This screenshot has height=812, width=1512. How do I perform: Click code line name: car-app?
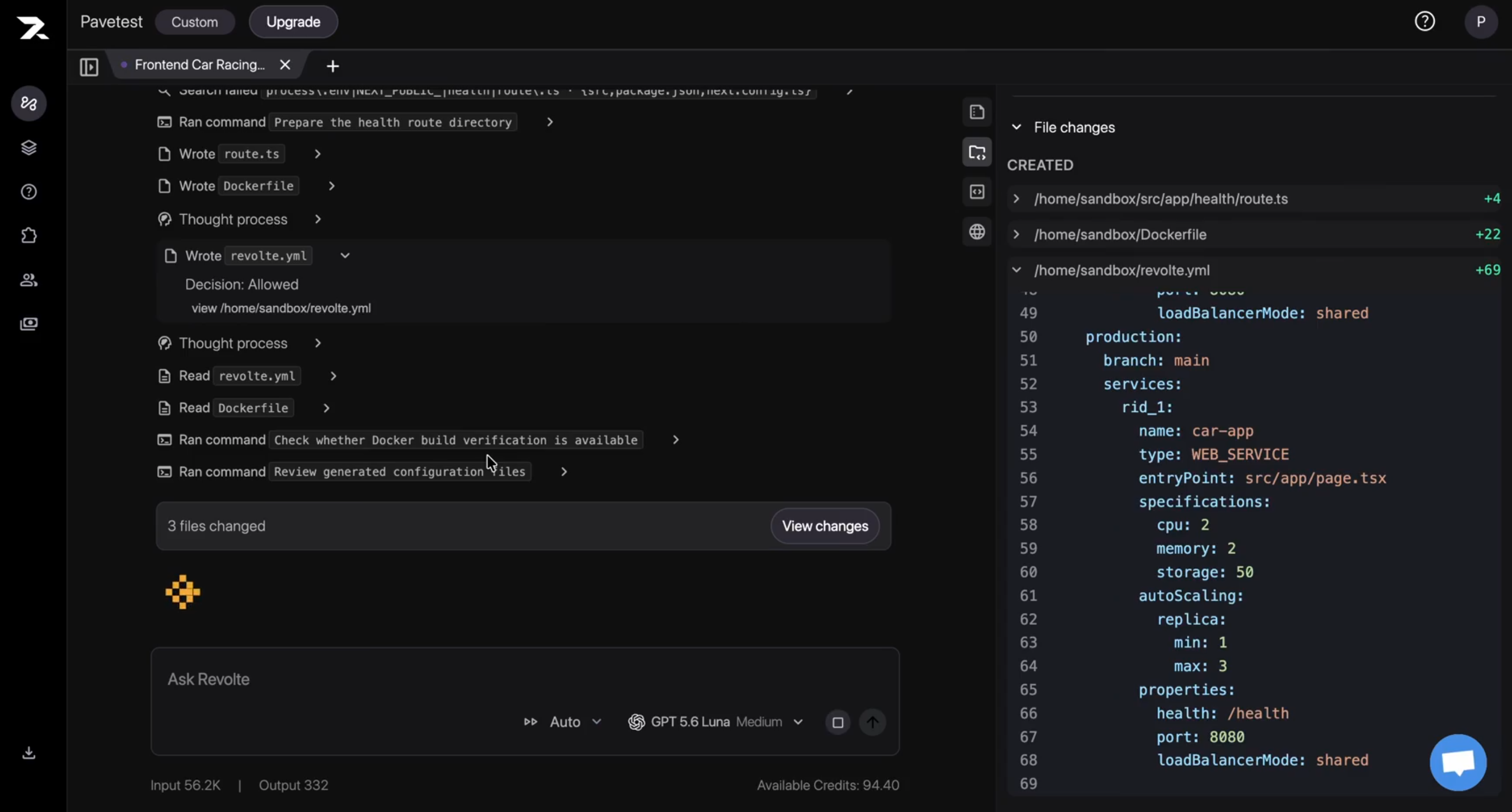click(x=1196, y=431)
